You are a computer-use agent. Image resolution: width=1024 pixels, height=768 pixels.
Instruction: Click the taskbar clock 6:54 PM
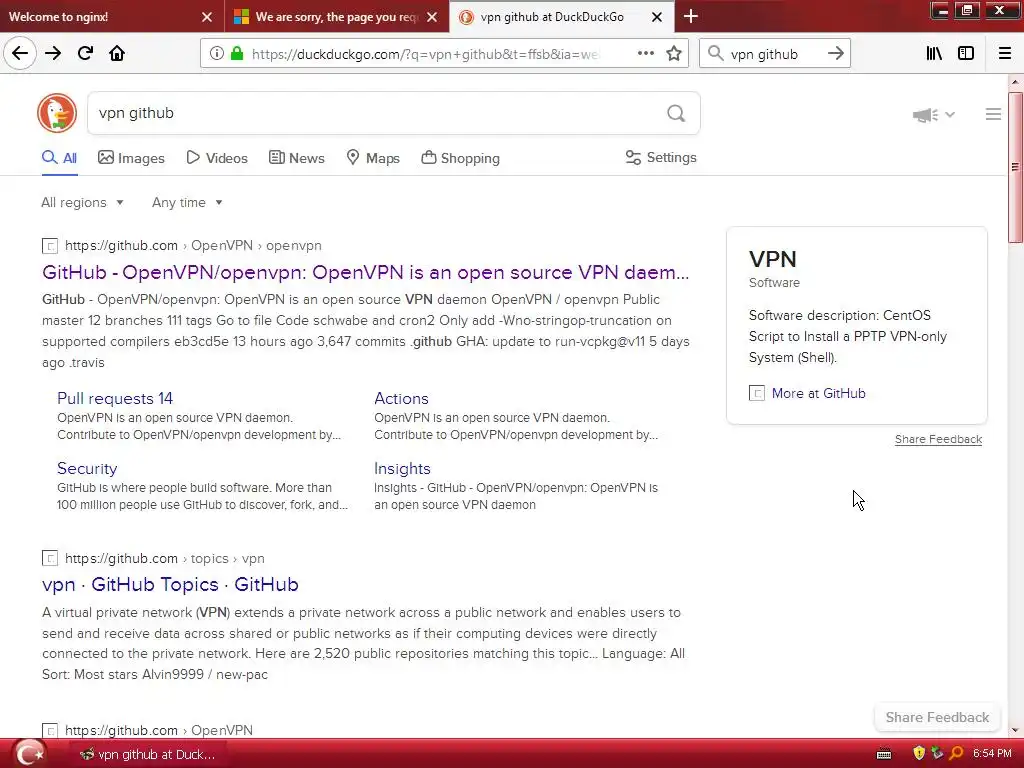click(992, 754)
